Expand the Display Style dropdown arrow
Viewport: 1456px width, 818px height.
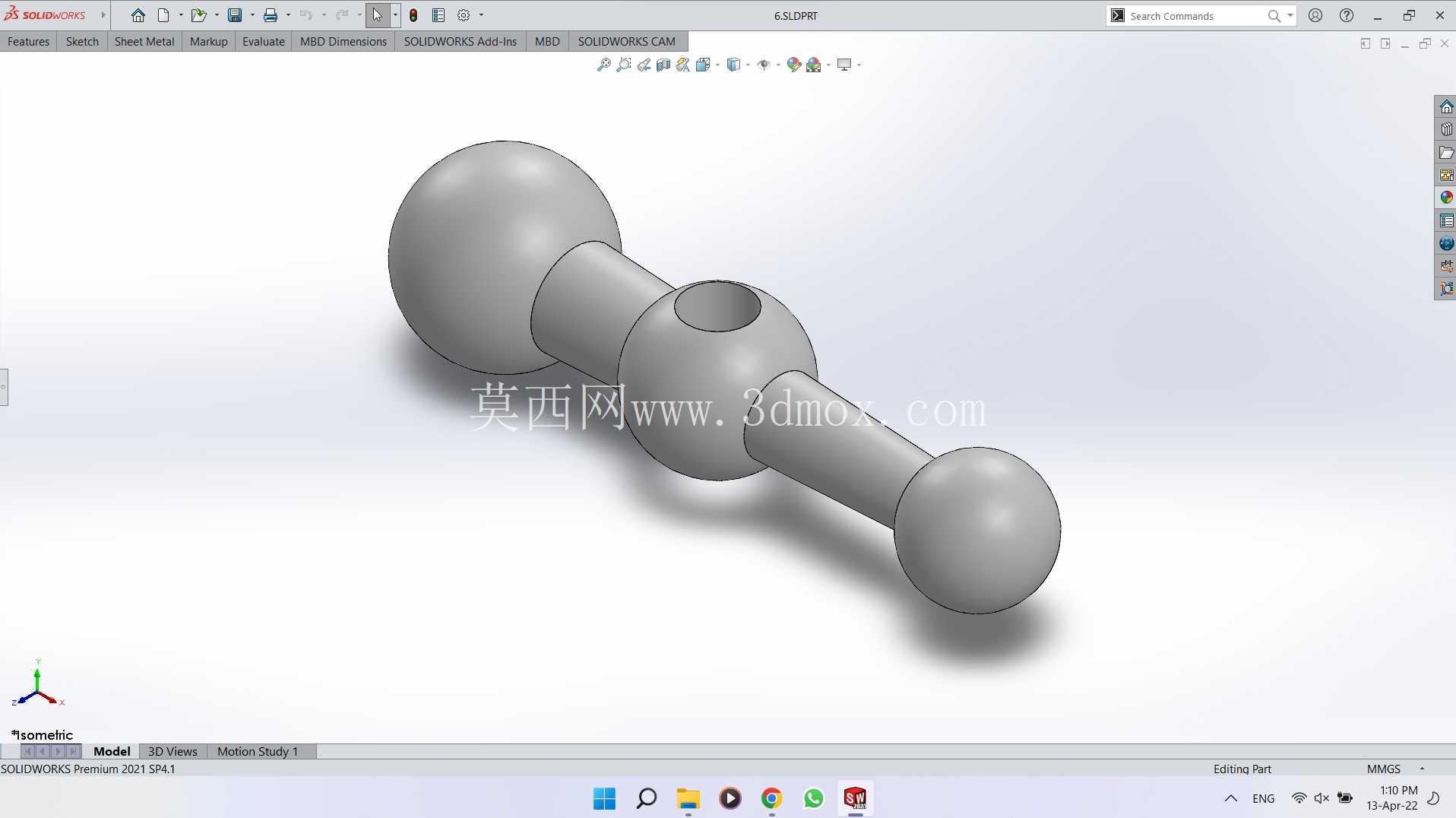(x=748, y=65)
